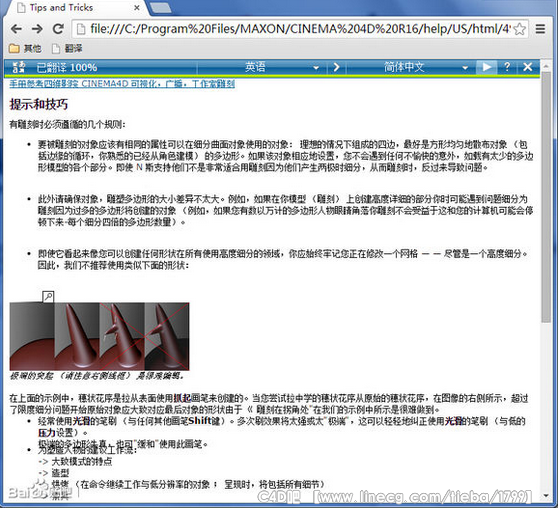Image resolution: width=558 pixels, height=514 pixels.
Task: Bookmark this page with the star icon
Action: (519, 29)
